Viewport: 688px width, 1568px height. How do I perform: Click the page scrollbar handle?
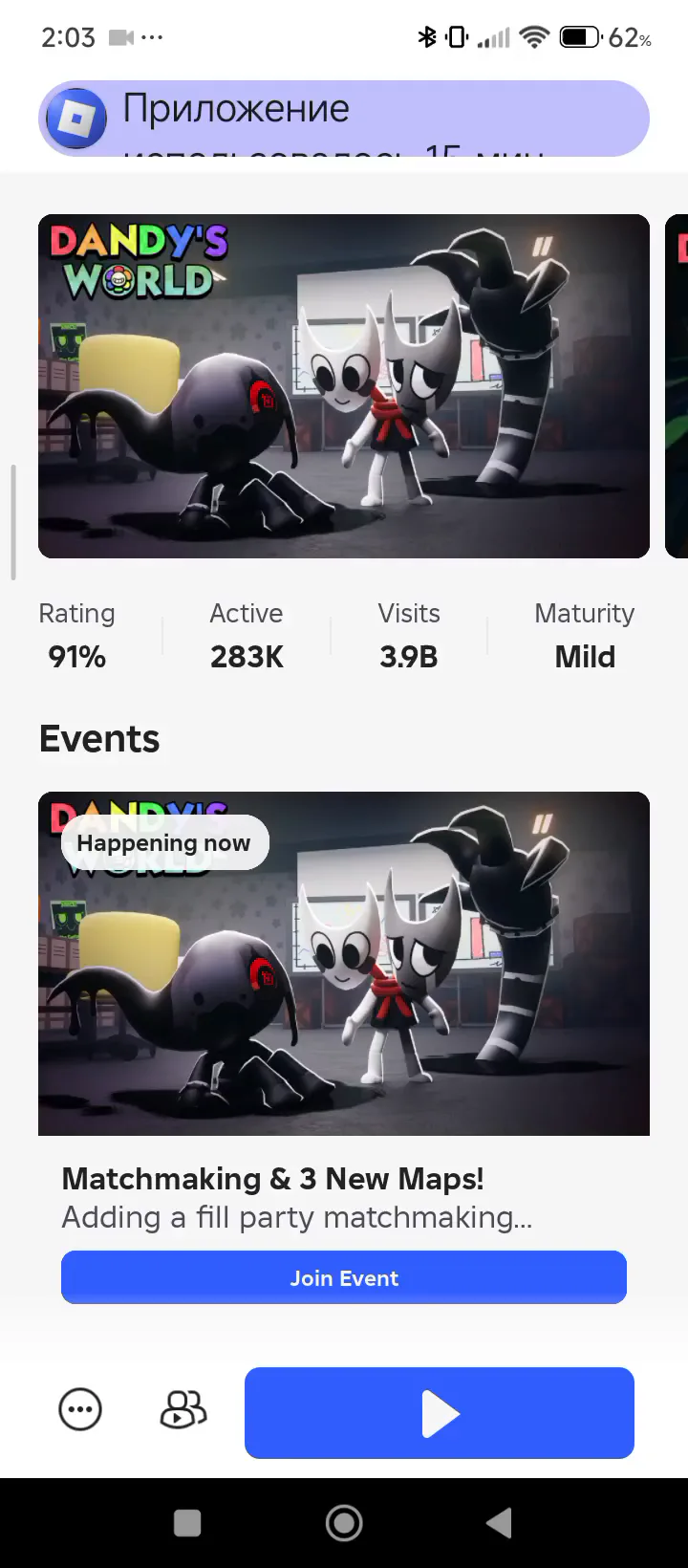click(x=13, y=522)
